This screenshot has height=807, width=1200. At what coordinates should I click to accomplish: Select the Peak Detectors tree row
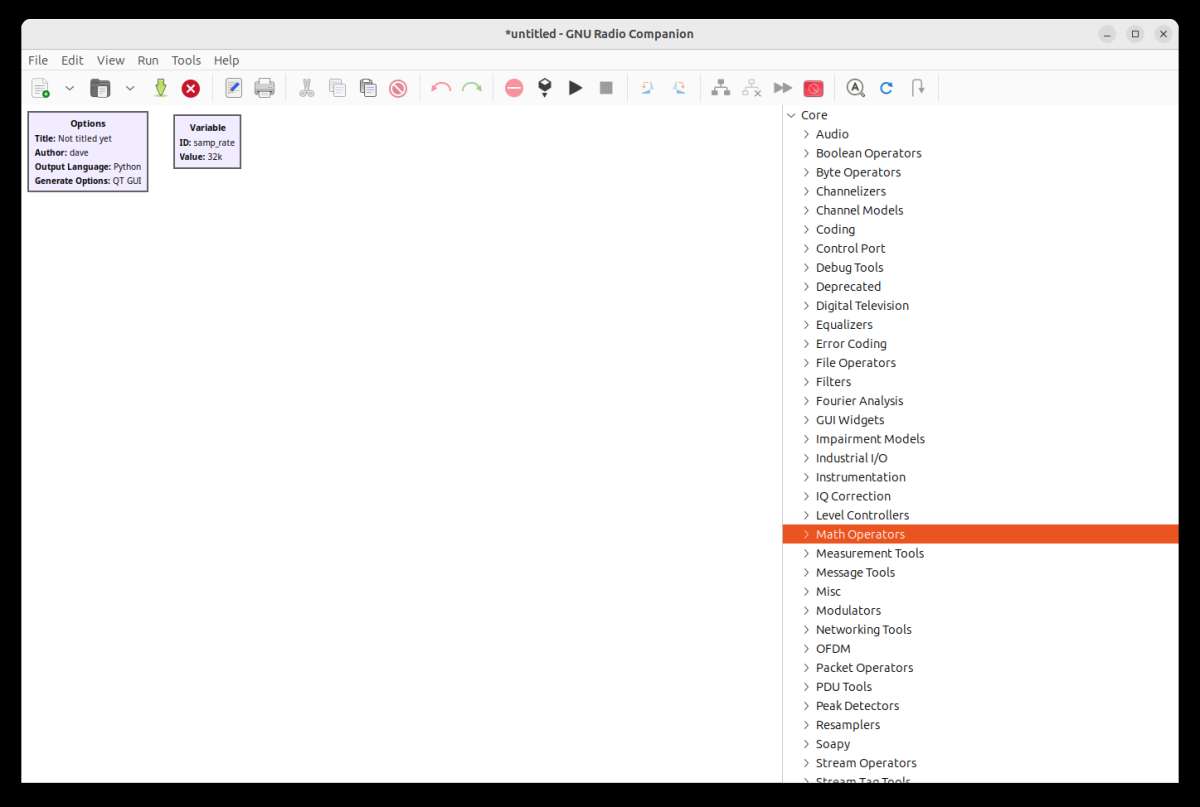[x=980, y=706]
